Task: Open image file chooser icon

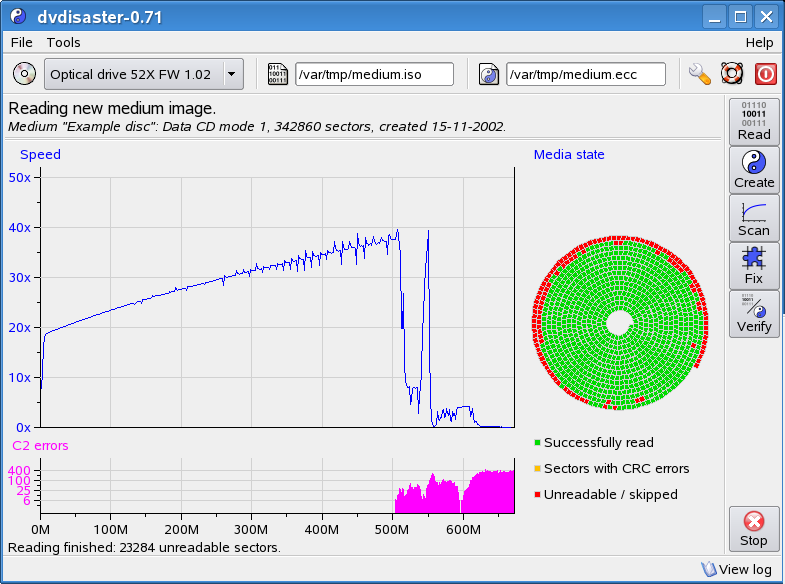Action: point(275,74)
